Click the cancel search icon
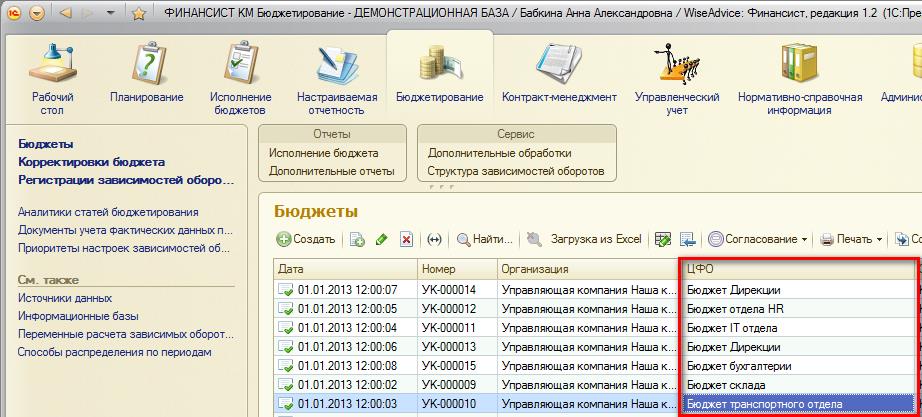922x417 pixels. 534,239
